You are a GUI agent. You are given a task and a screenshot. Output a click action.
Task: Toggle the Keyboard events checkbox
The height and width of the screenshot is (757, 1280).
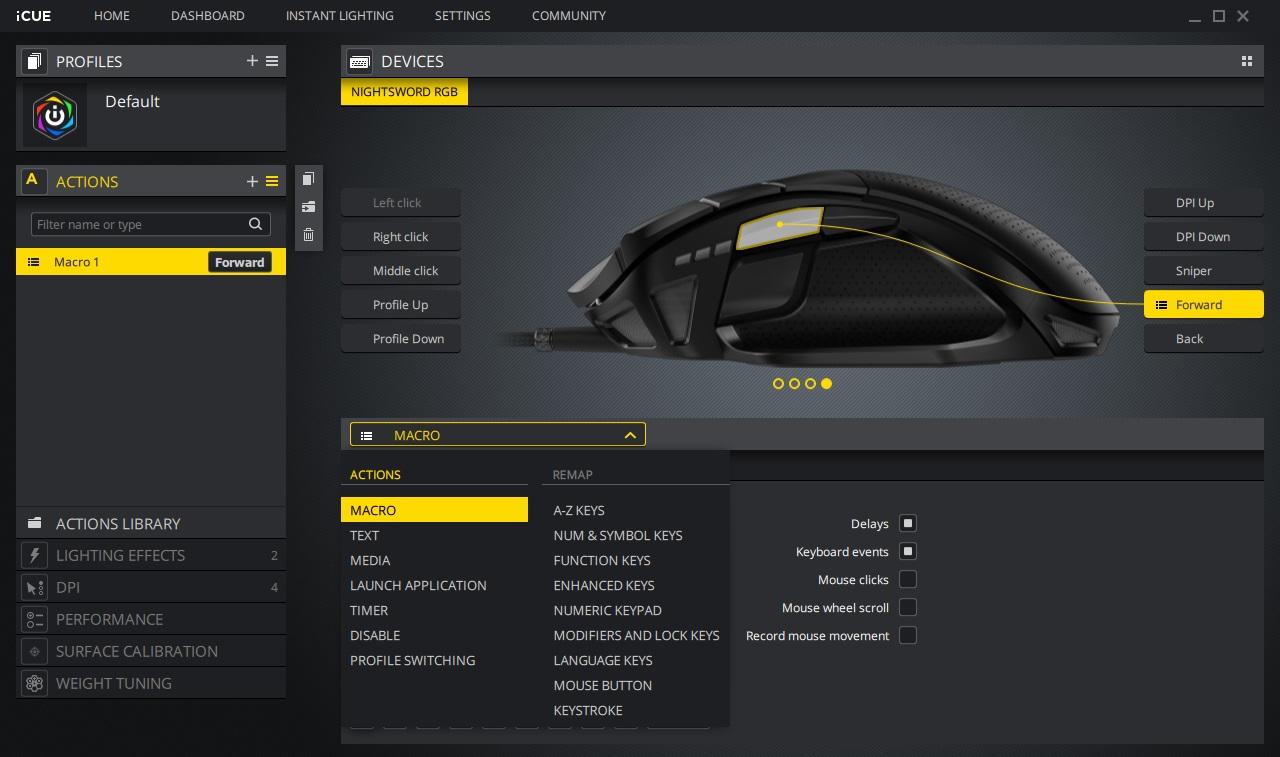point(908,551)
